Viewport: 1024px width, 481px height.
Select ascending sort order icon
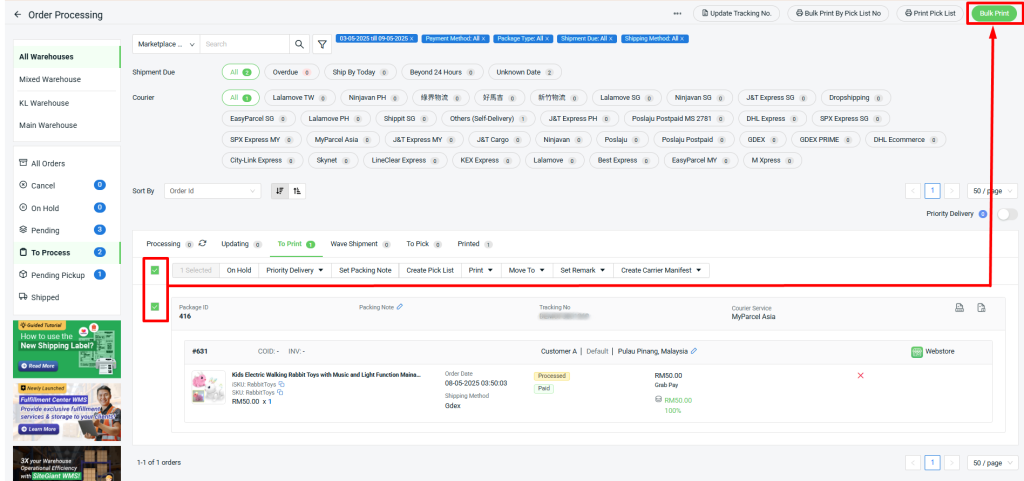(x=297, y=191)
